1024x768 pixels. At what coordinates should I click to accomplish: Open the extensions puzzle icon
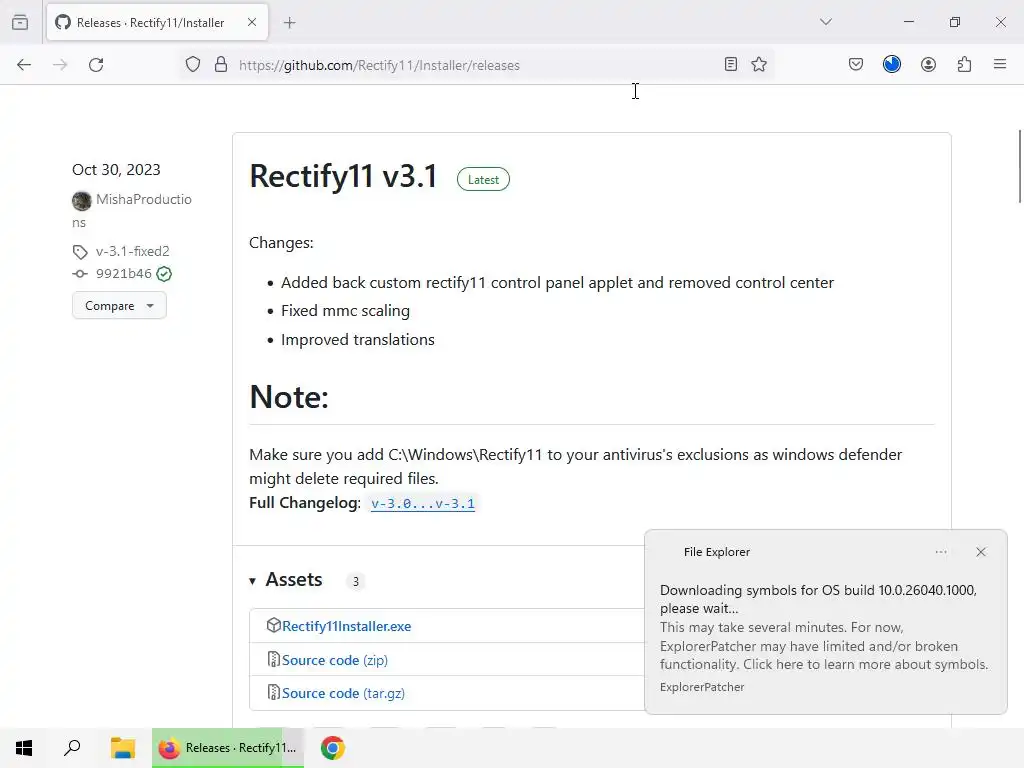[965, 64]
